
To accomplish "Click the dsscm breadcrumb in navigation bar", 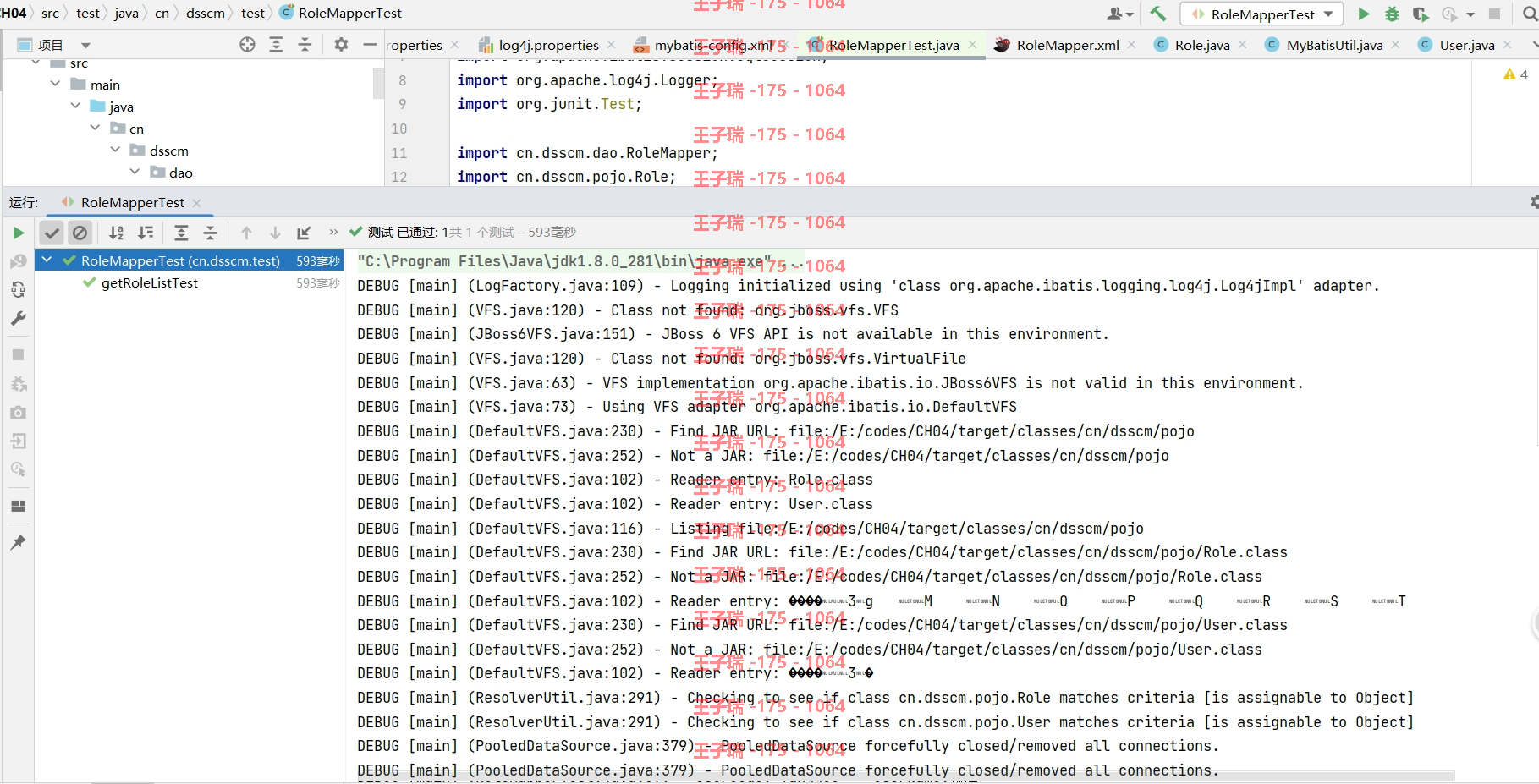I will [206, 13].
